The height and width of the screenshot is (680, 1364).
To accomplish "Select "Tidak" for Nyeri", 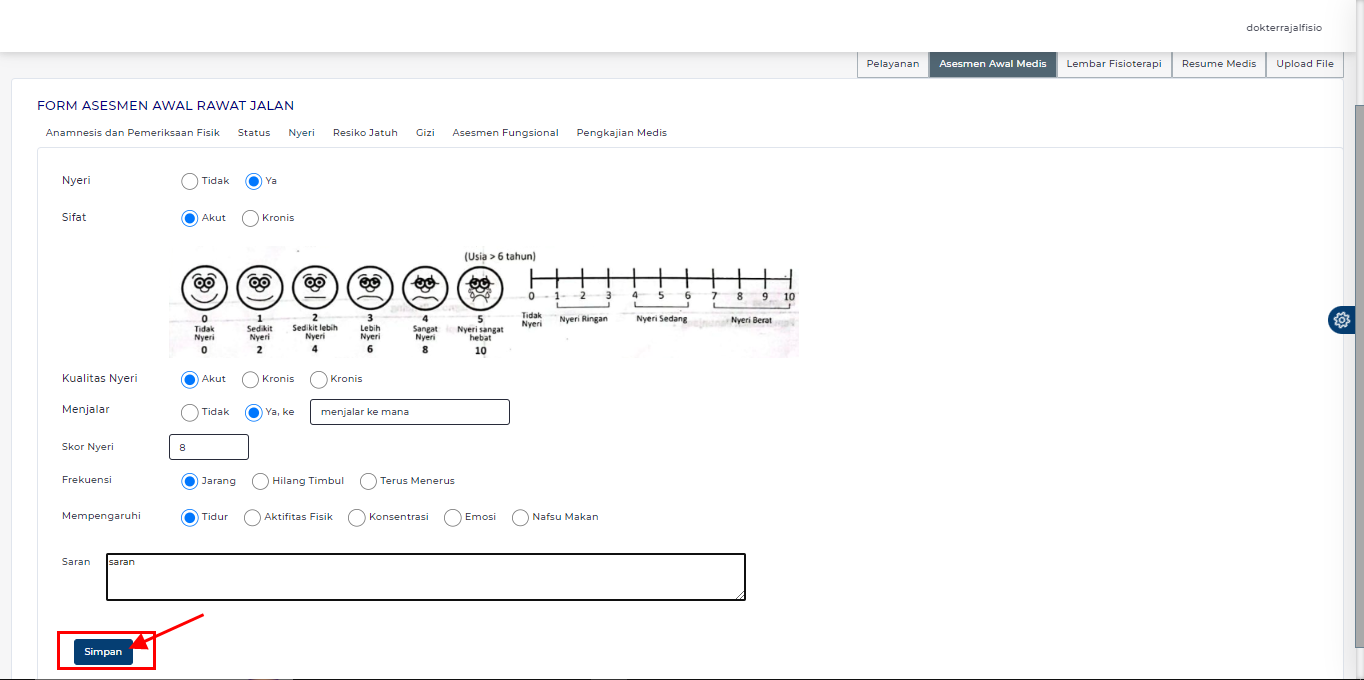I will tap(189, 181).
